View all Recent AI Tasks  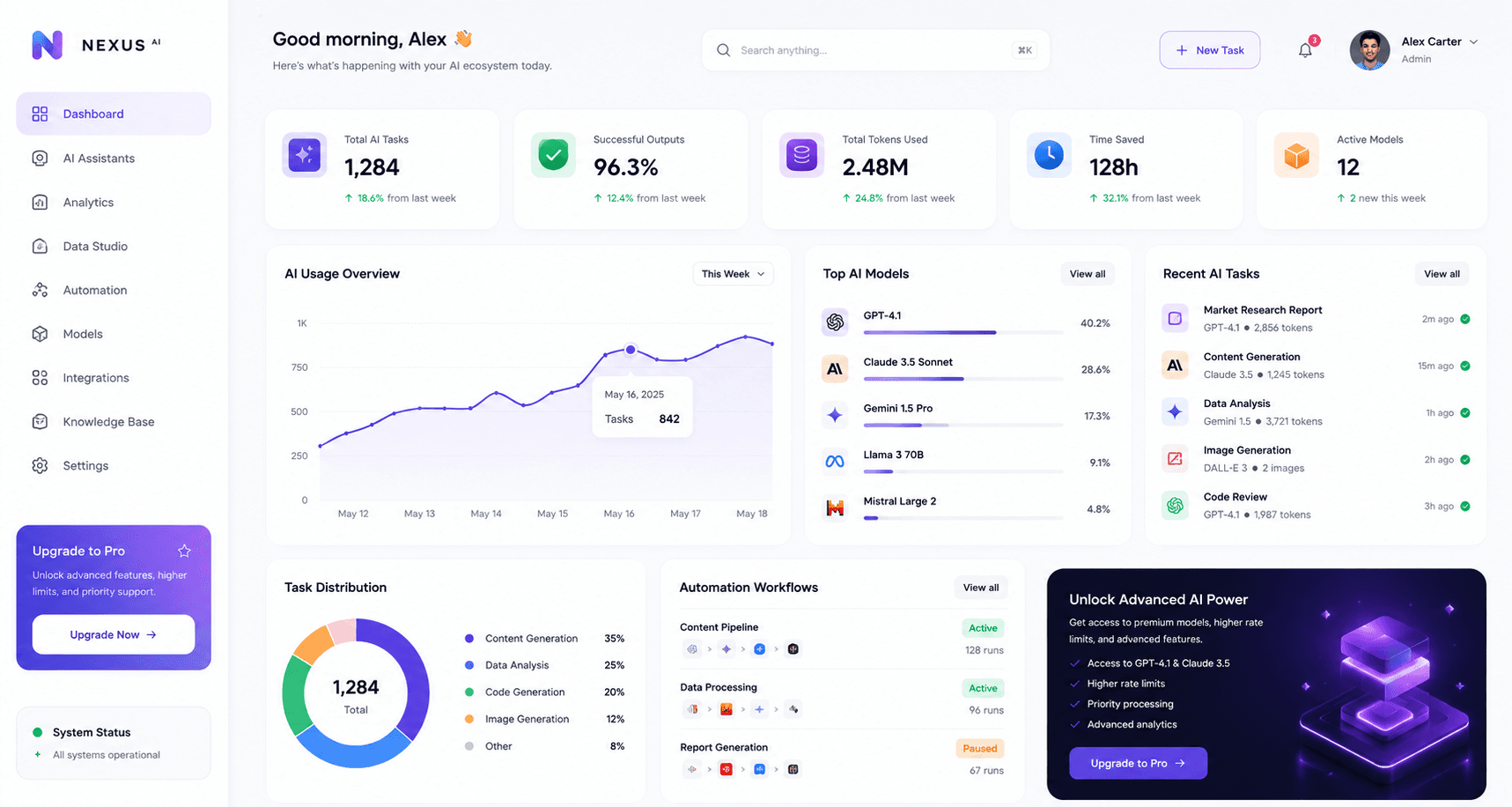pos(1442,274)
